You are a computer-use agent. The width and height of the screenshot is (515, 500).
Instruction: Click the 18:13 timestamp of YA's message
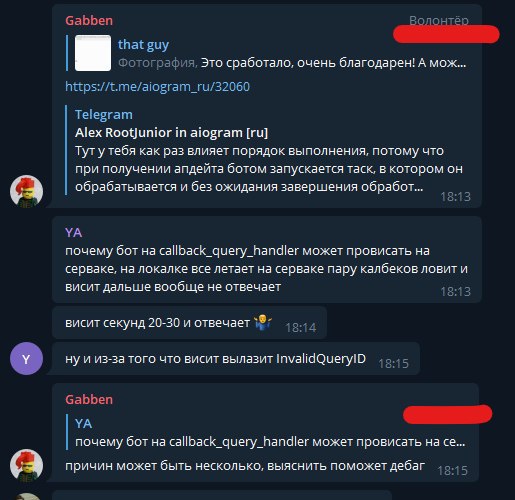[x=455, y=292]
